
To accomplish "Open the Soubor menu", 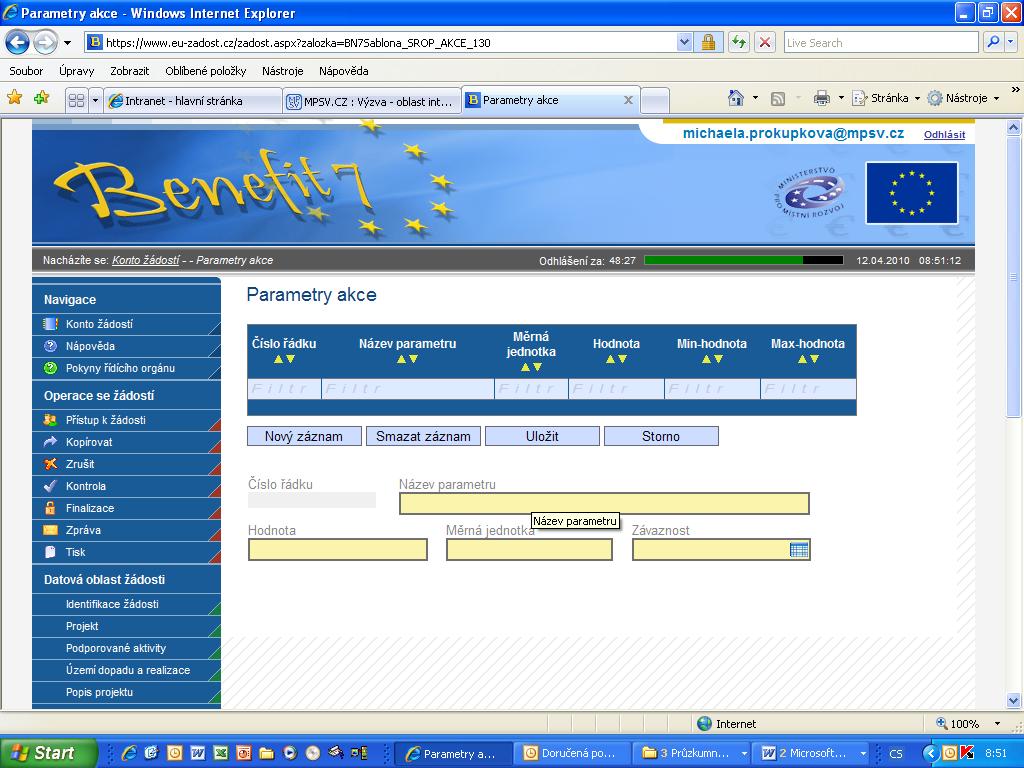I will 26,71.
